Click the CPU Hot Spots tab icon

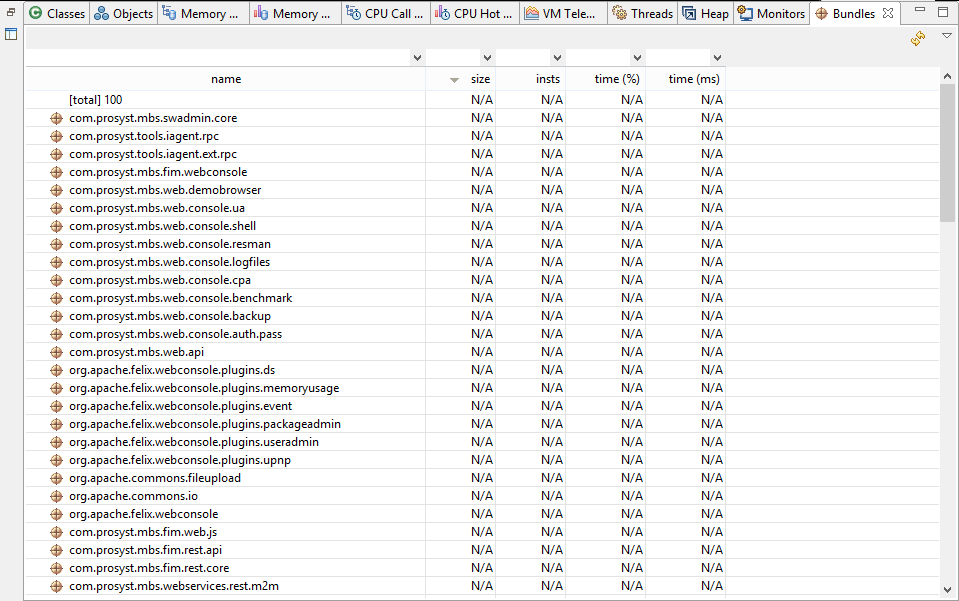[x=443, y=14]
